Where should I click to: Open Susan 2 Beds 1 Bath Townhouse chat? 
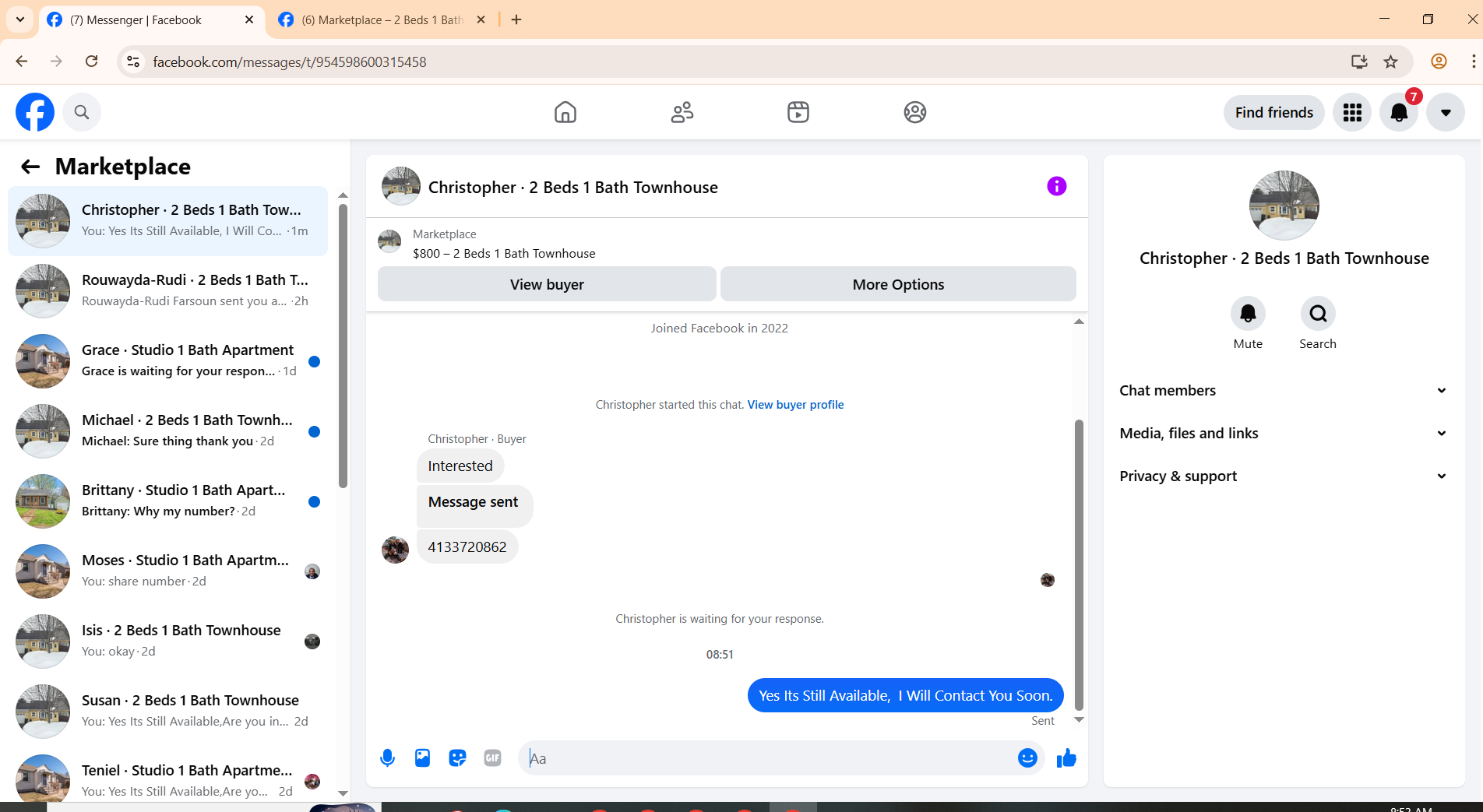(x=167, y=712)
